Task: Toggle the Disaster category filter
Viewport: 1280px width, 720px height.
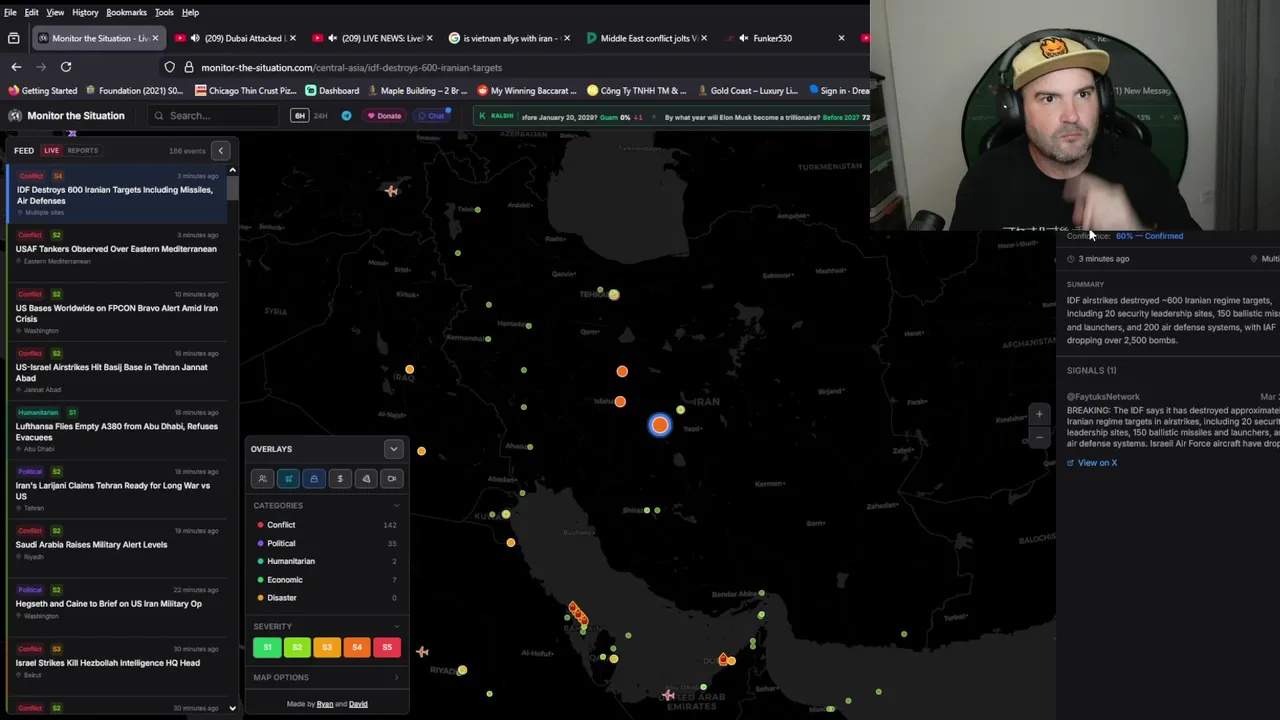Action: pyautogui.click(x=326, y=597)
